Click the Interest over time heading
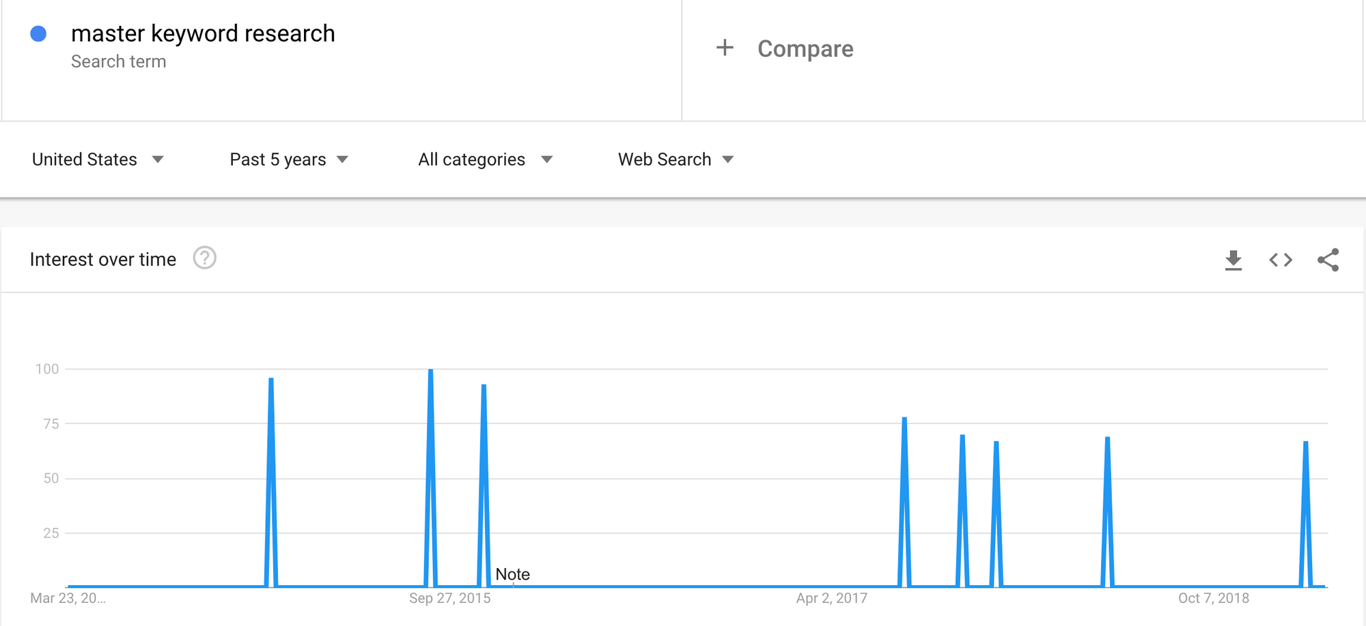Image resolution: width=1366 pixels, height=626 pixels. click(x=103, y=260)
